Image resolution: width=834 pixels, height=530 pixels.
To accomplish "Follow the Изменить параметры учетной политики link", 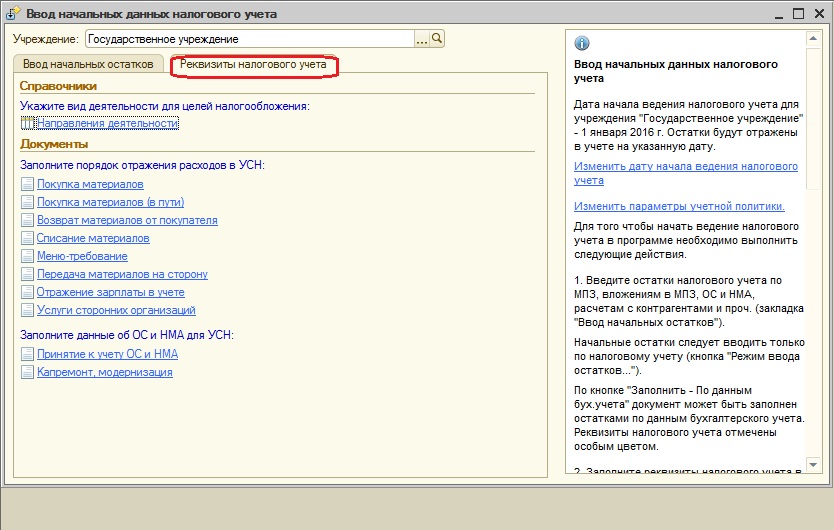I will pyautogui.click(x=679, y=206).
